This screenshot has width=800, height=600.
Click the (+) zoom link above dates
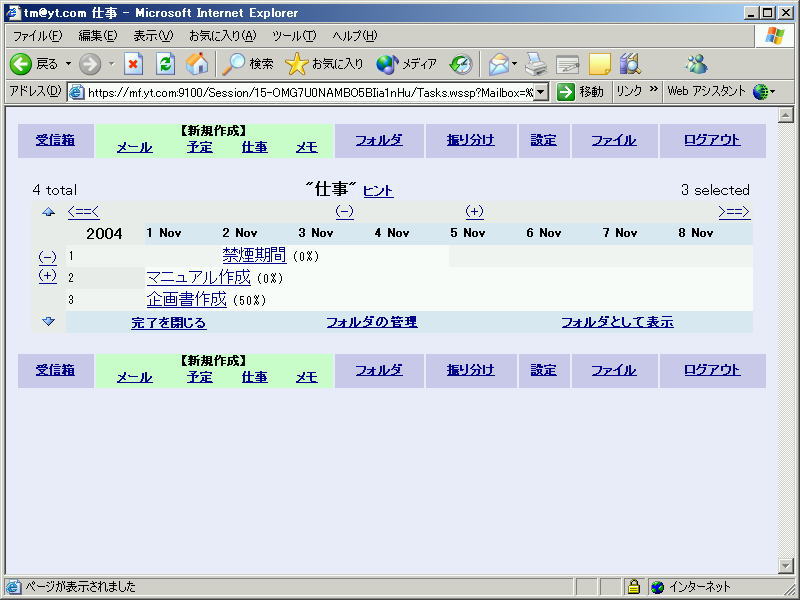pyautogui.click(x=474, y=211)
